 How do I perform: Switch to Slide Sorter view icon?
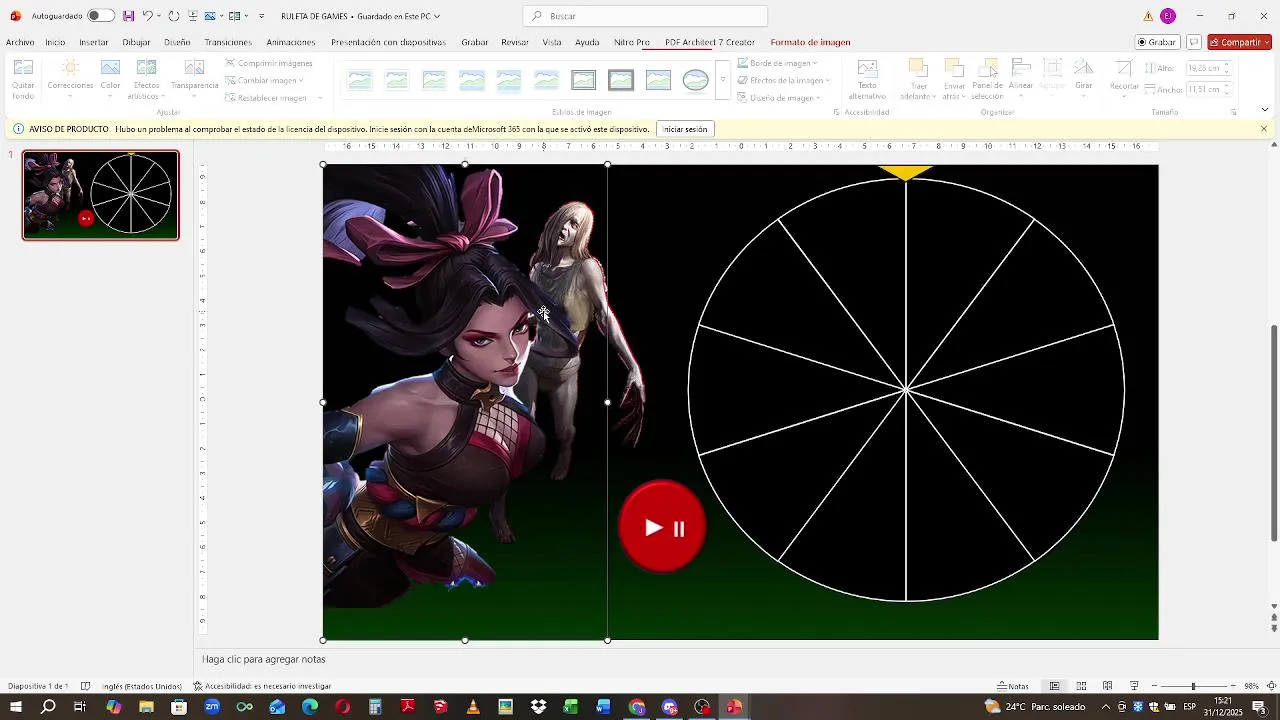[x=1081, y=686]
